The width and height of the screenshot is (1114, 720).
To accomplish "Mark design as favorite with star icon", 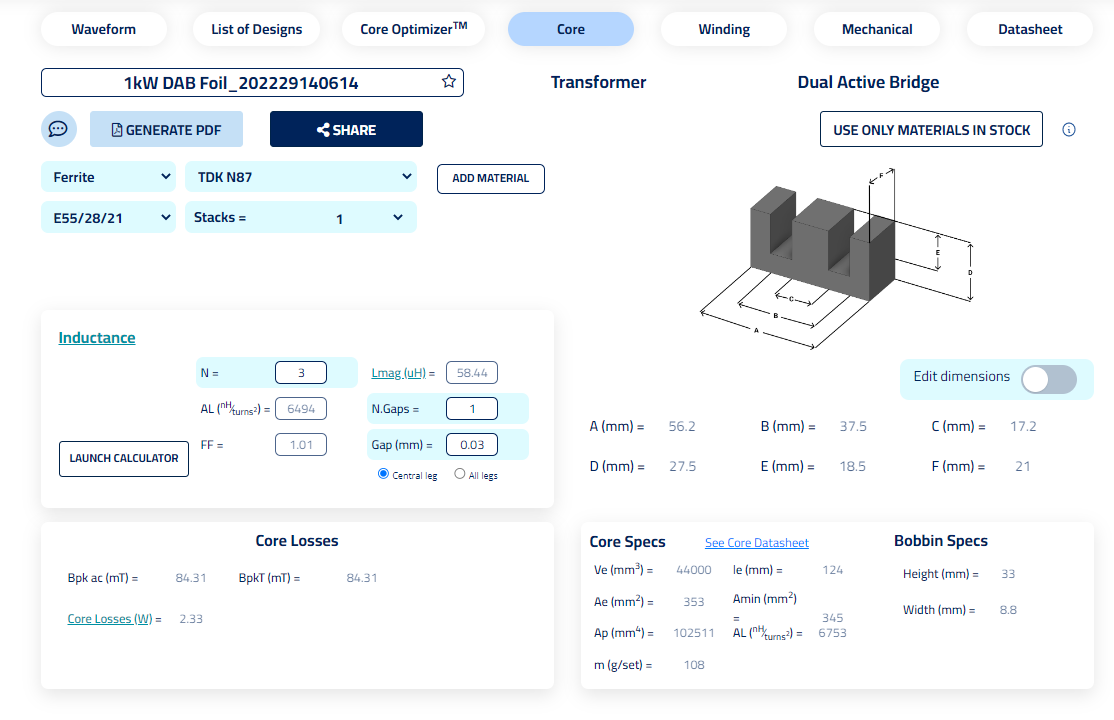I will (448, 82).
